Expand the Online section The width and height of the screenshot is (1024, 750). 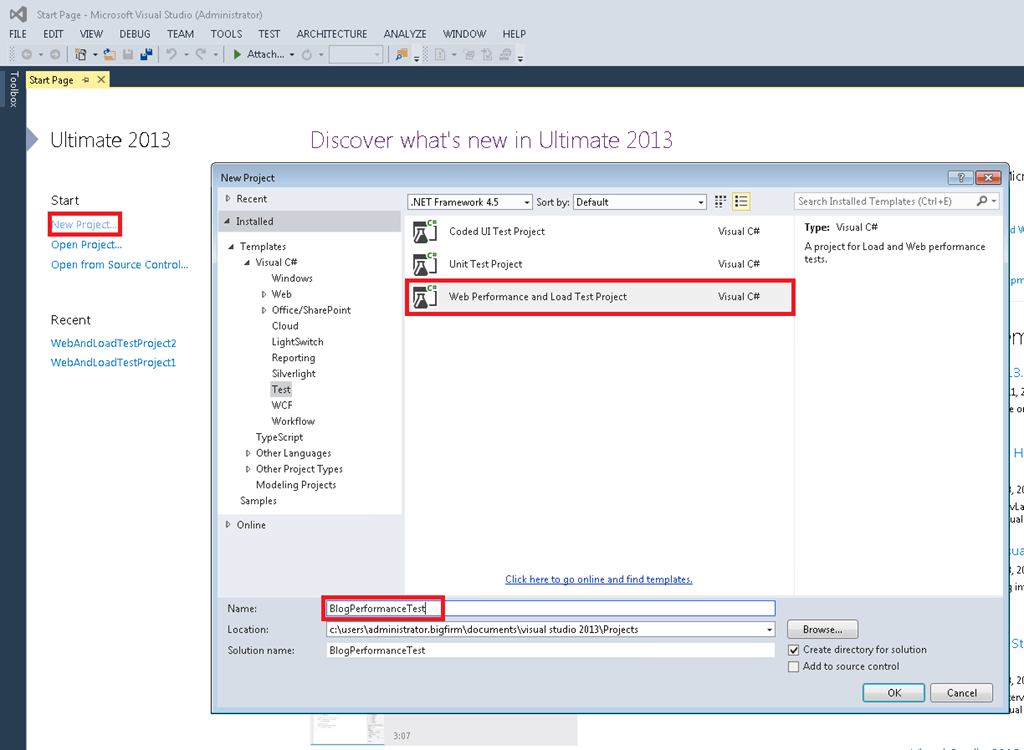(228, 525)
